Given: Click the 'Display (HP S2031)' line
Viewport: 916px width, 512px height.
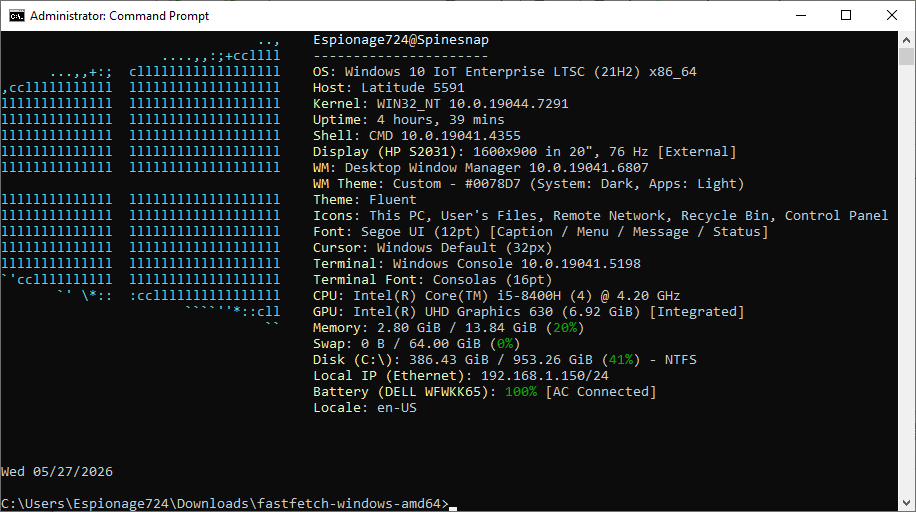Looking at the screenshot, I should [525, 152].
